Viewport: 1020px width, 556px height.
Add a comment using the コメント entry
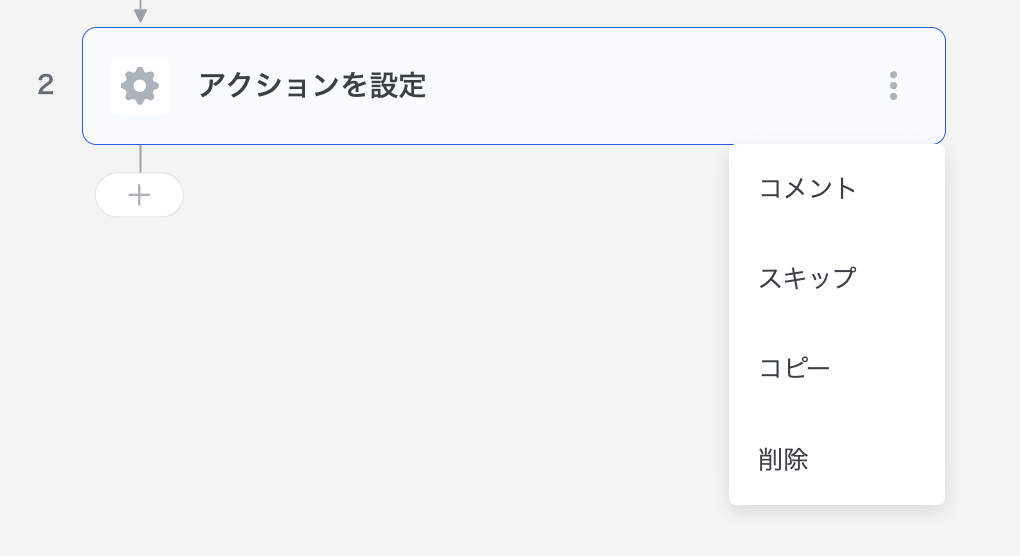[x=808, y=188]
